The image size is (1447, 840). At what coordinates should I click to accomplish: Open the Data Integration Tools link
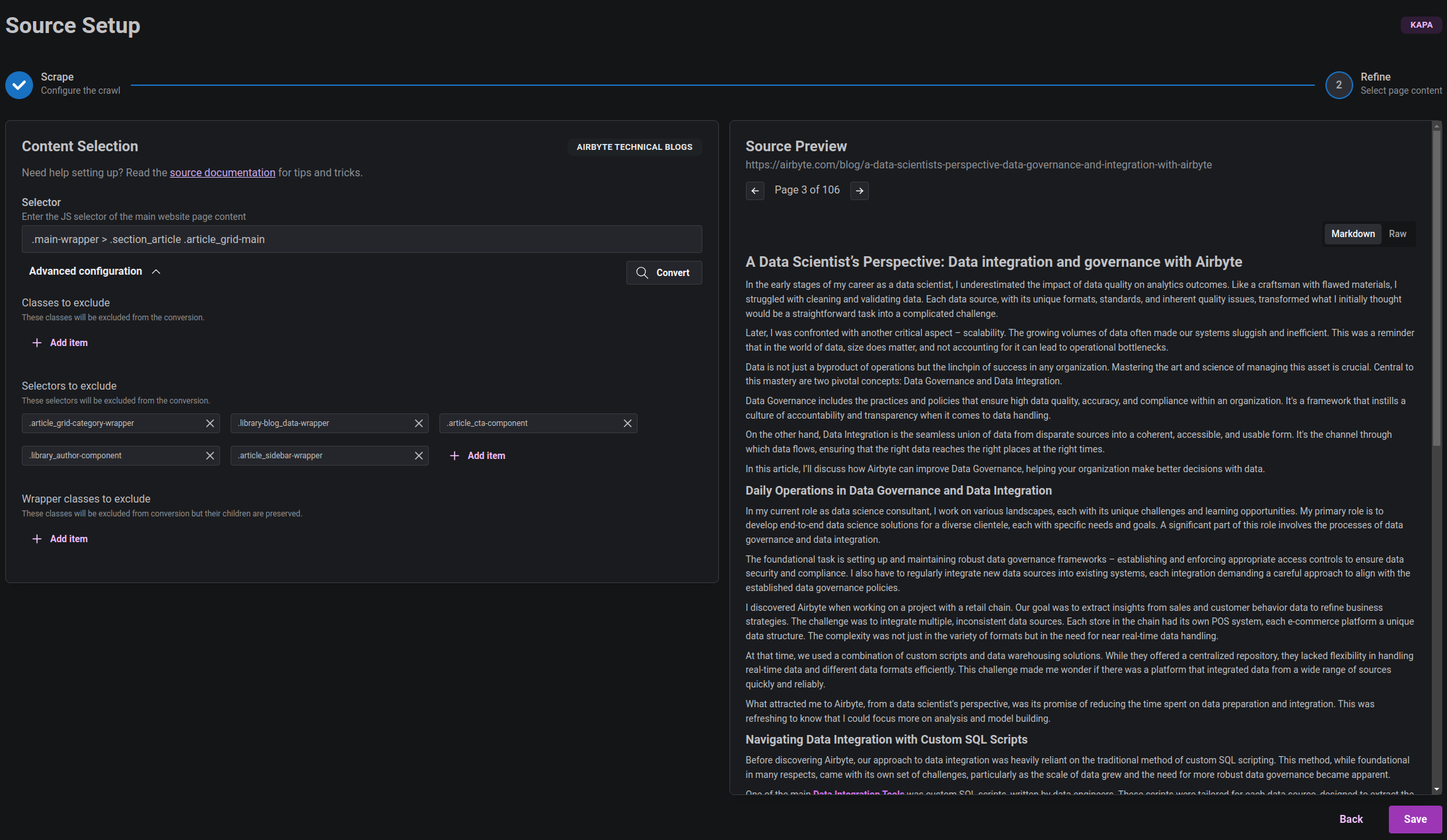click(x=858, y=792)
